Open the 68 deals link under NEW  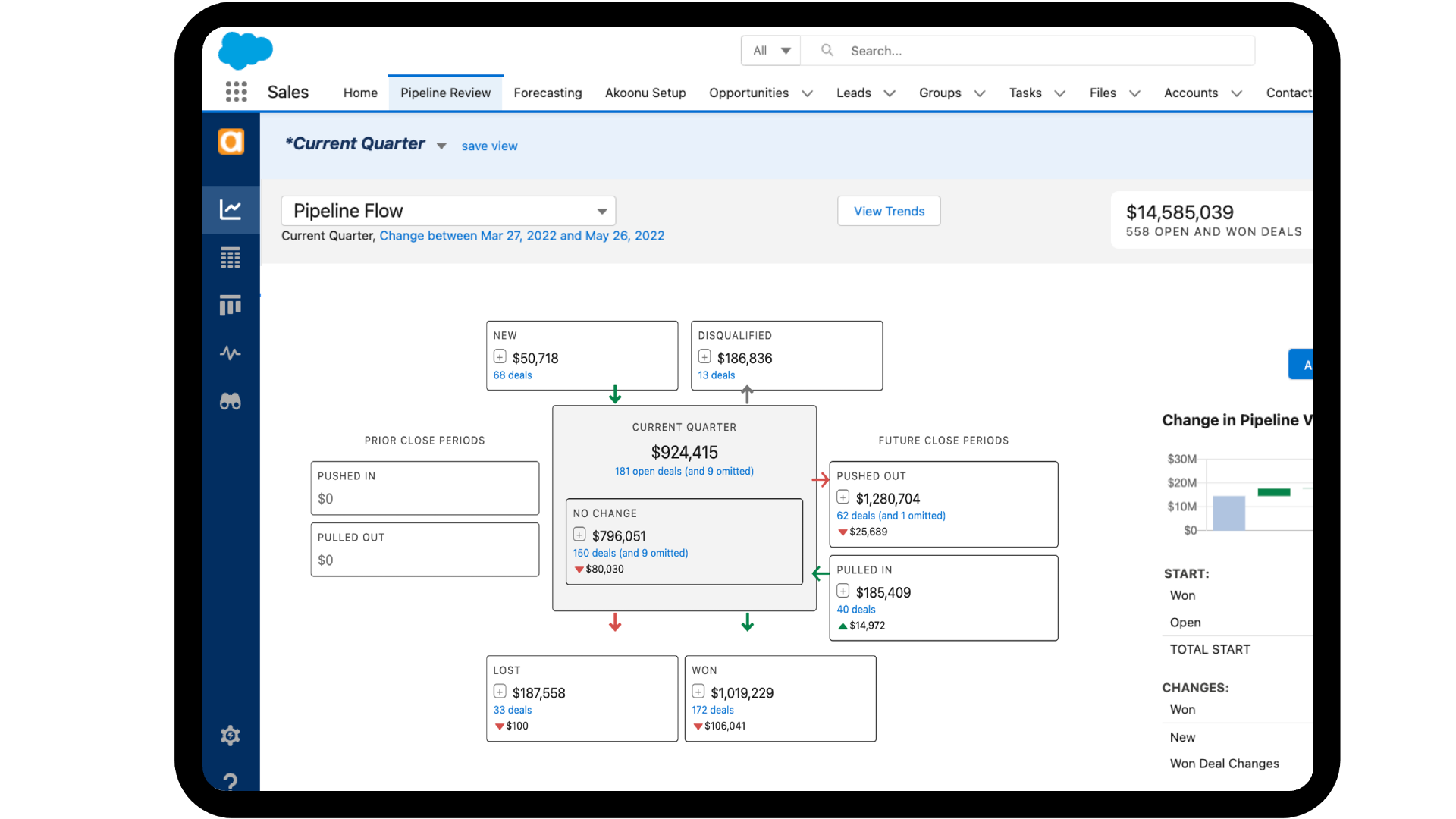tap(513, 375)
